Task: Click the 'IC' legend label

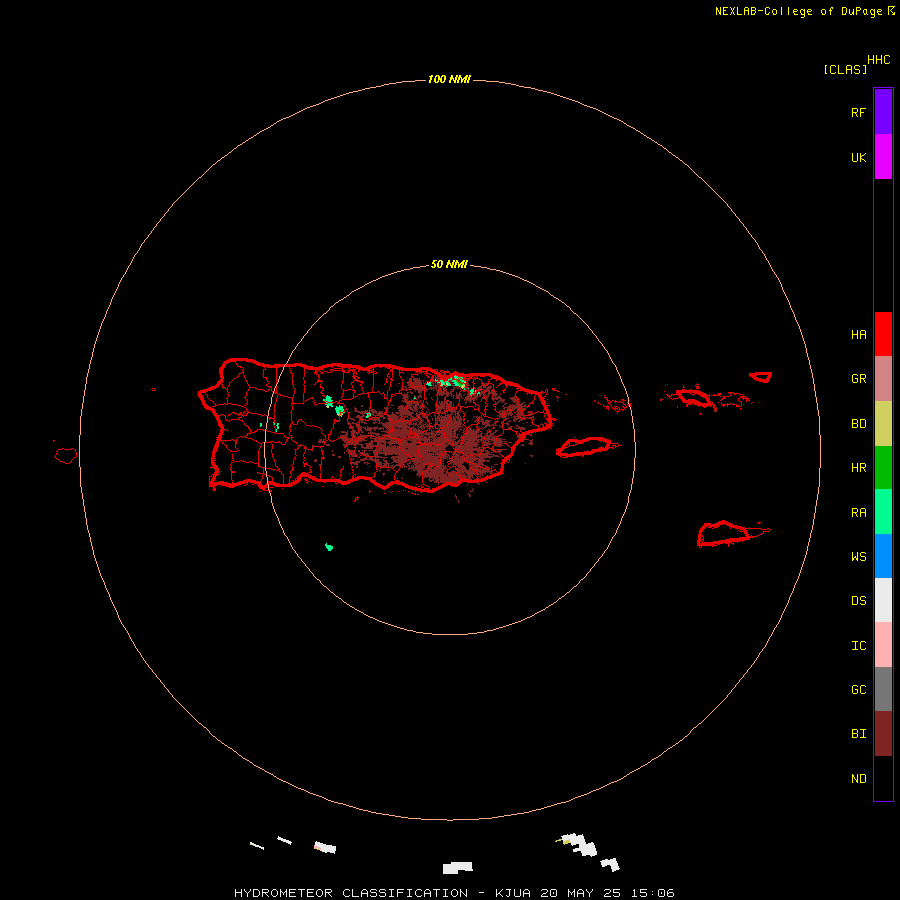Action: click(x=858, y=646)
